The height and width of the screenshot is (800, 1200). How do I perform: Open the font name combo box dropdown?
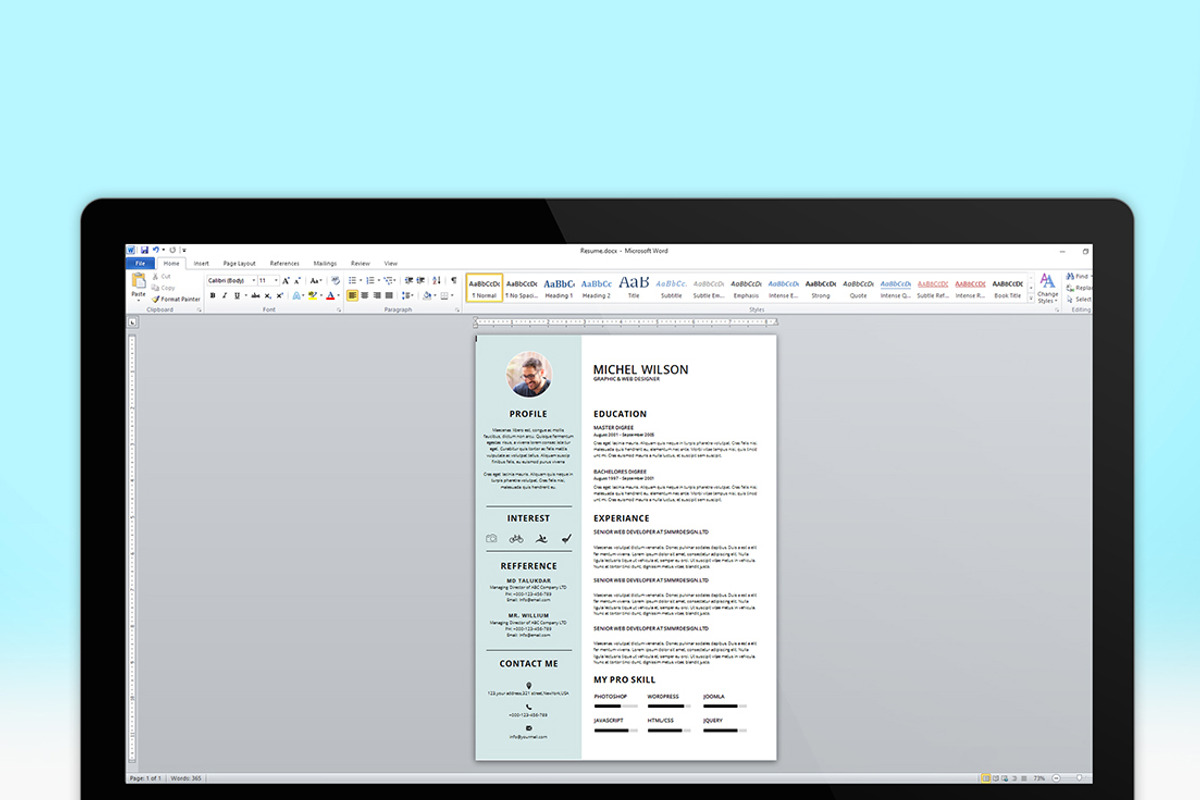254,281
